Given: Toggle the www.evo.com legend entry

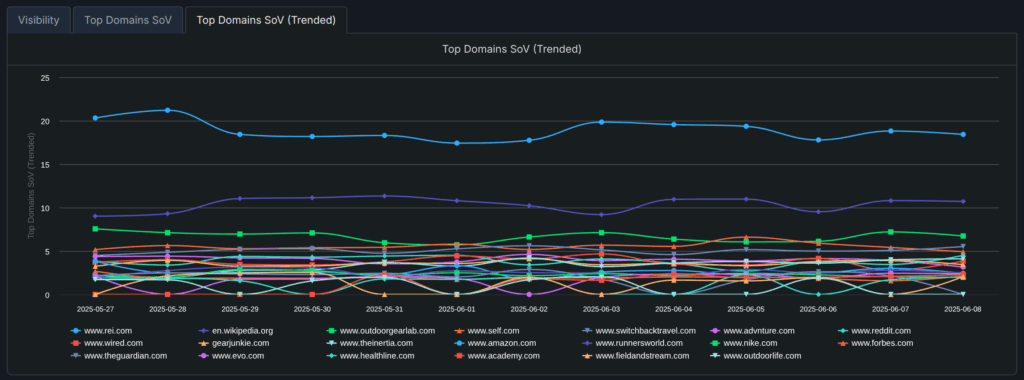Looking at the screenshot, I should point(231,356).
